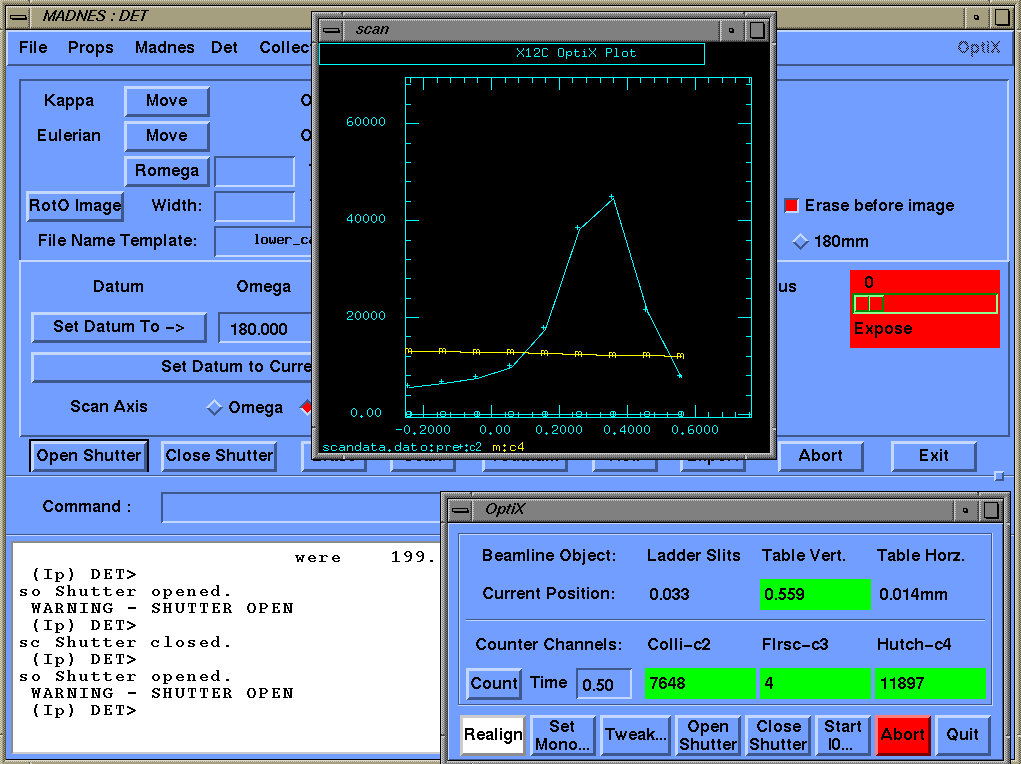Minimize the scan plot window
Image resolution: width=1021 pixels, height=764 pixels.
(731, 30)
